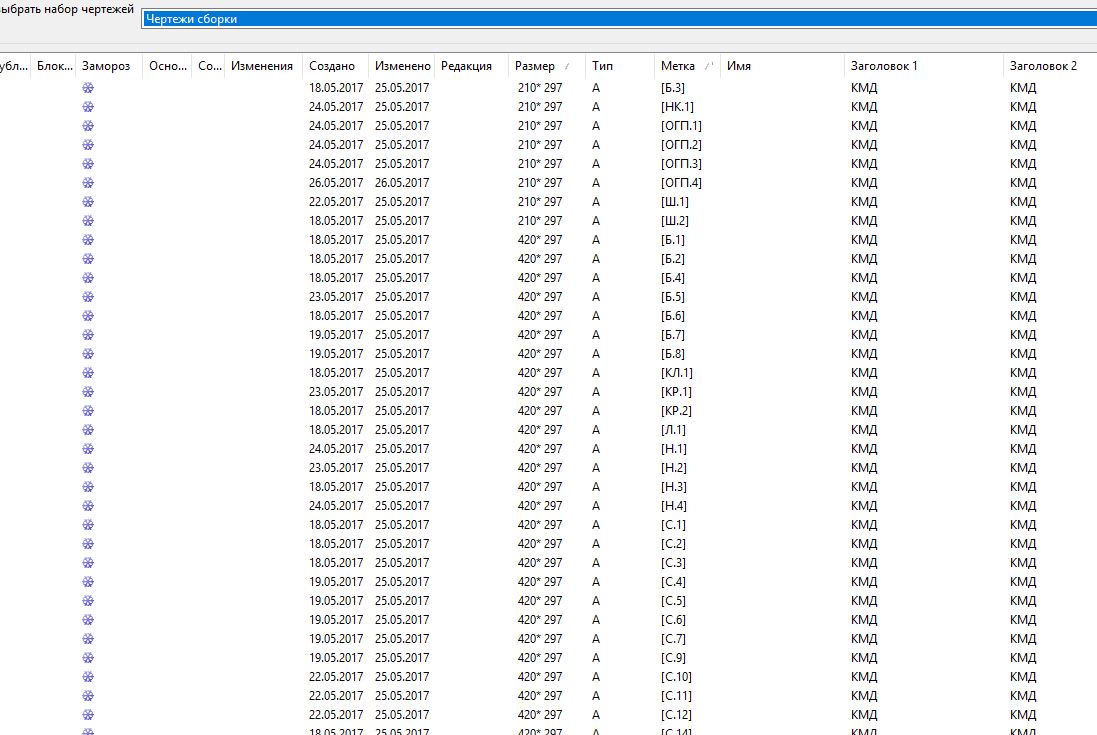Click the freeze icon in the [С.1] row

pyautogui.click(x=88, y=525)
